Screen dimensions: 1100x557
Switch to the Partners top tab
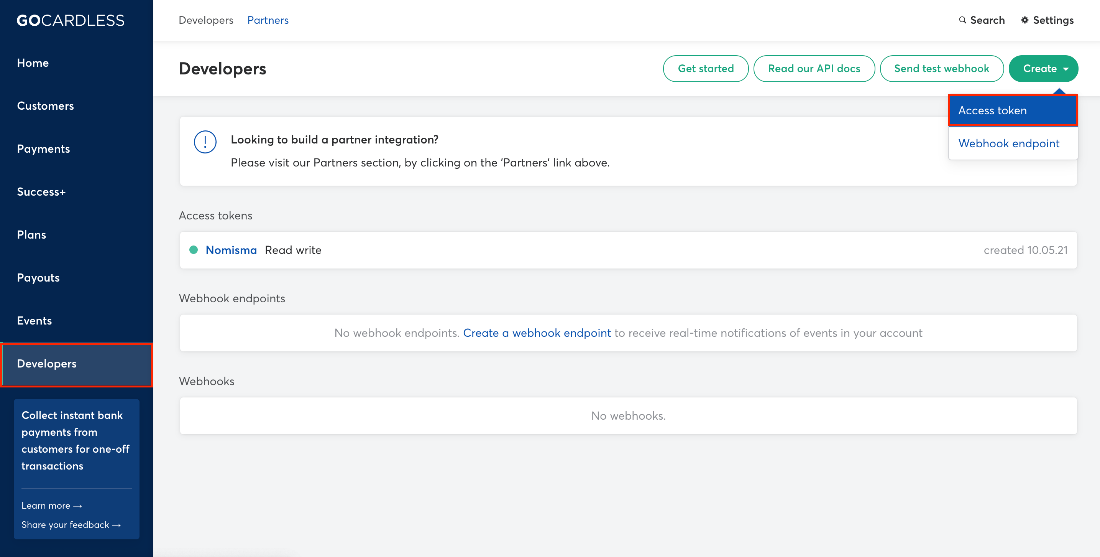267,20
